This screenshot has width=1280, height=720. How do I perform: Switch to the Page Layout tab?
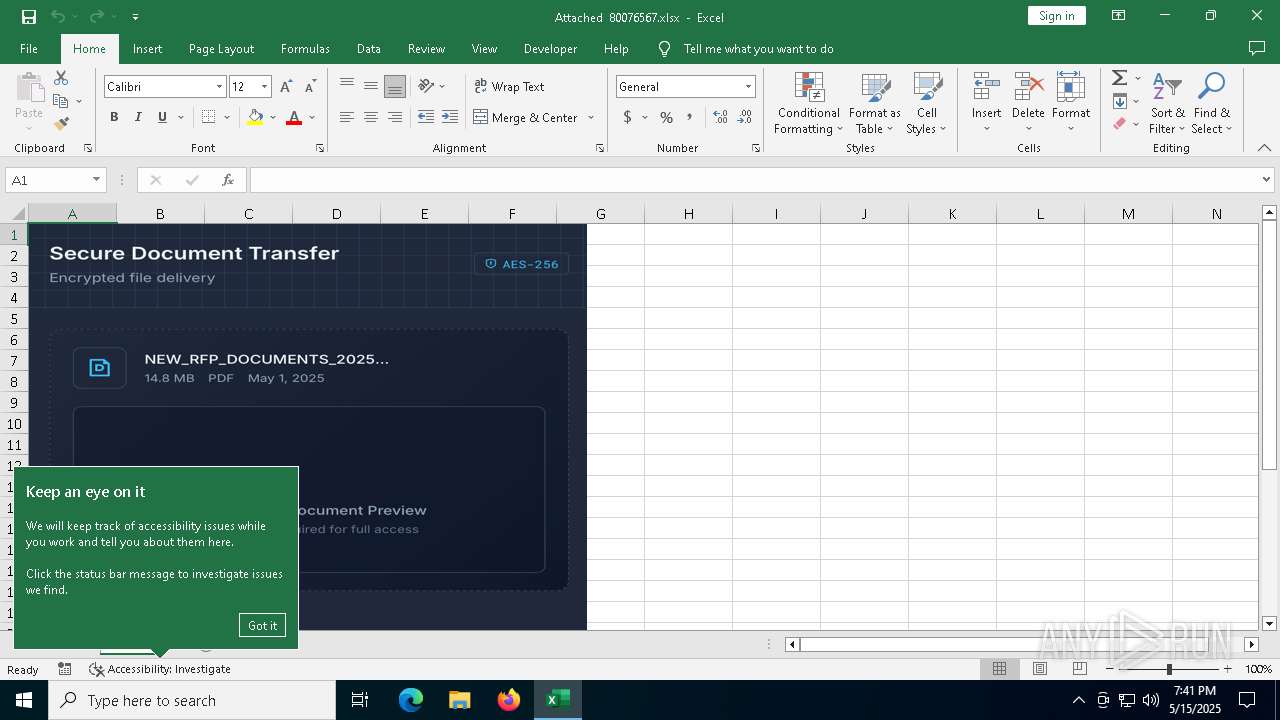click(221, 49)
